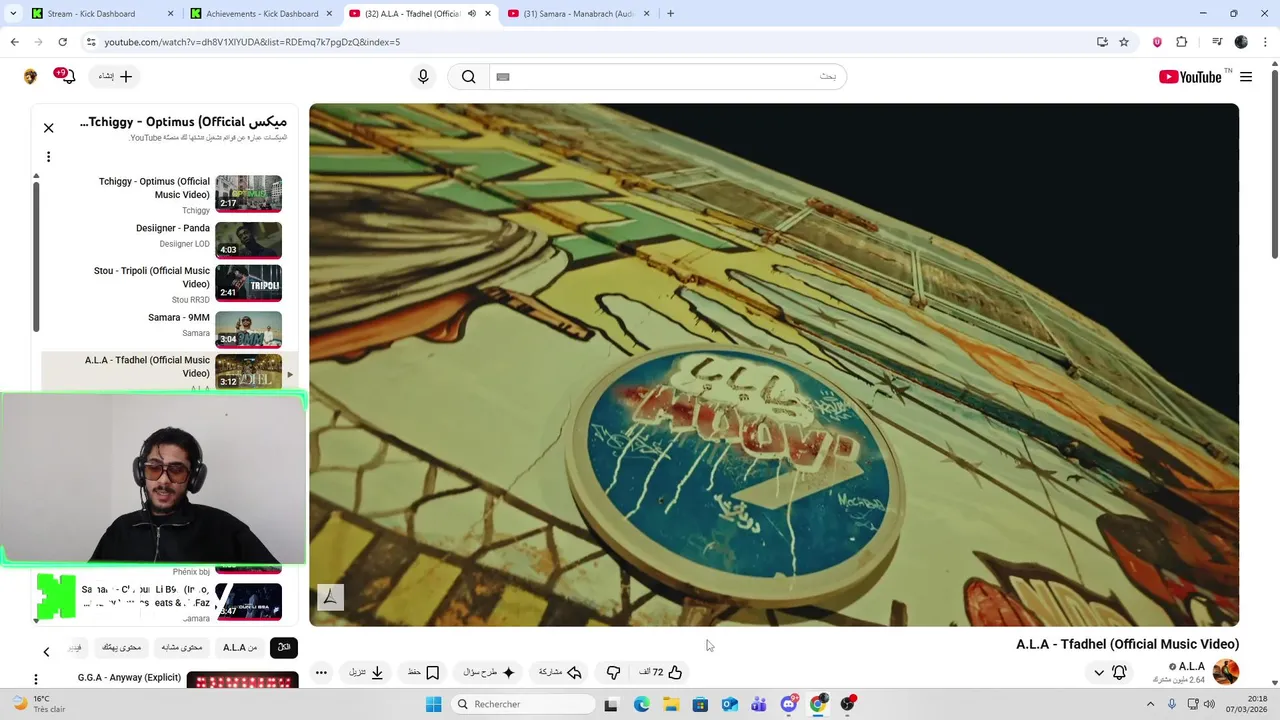Screen dimensions: 1280x720
Task: Open the account avatar menu
Action: 30,77
